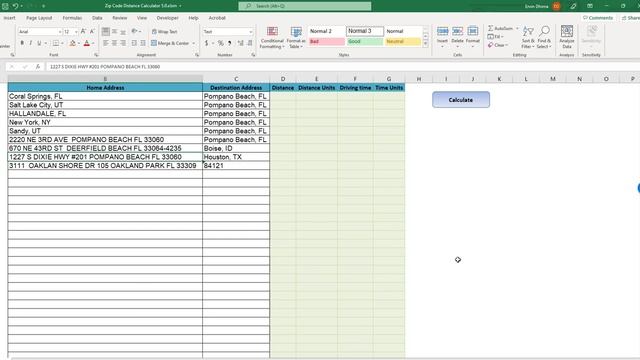Viewport: 640px width, 360px height.
Task: Open Find & Select magnifier
Action: pyautogui.click(x=544, y=38)
